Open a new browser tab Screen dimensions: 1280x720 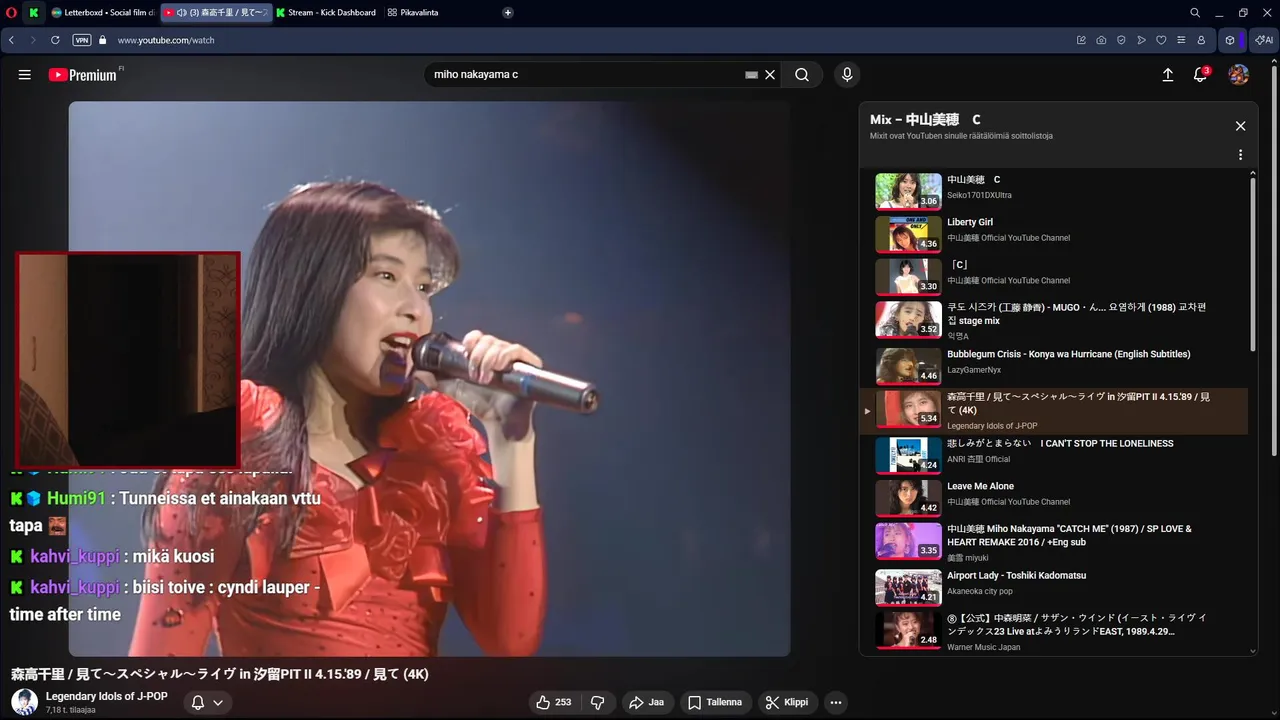click(508, 13)
